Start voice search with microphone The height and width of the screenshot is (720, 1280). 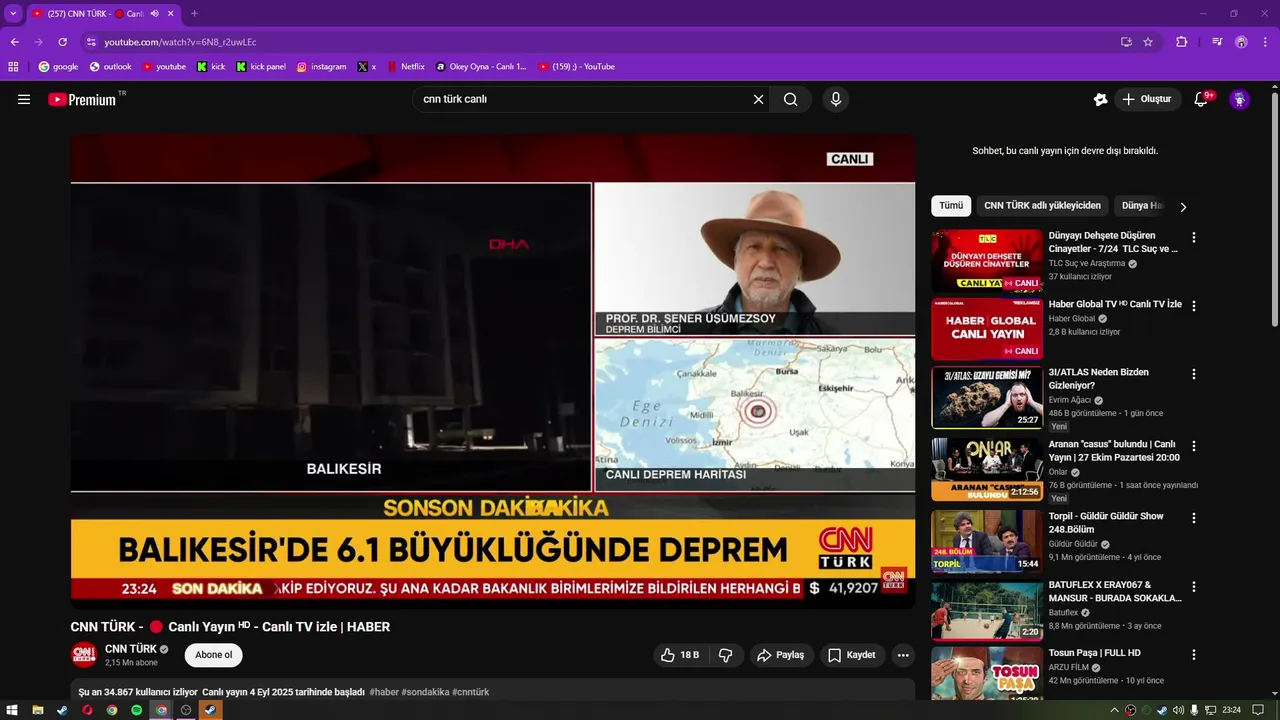pos(836,99)
